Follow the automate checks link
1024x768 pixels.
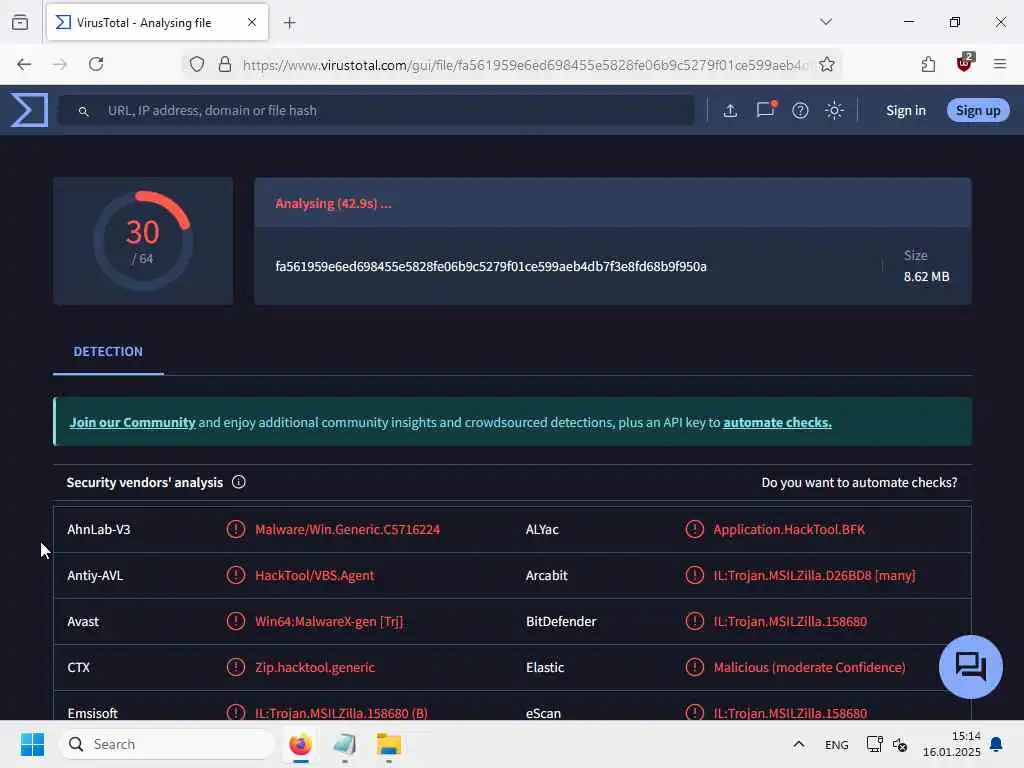(x=777, y=423)
